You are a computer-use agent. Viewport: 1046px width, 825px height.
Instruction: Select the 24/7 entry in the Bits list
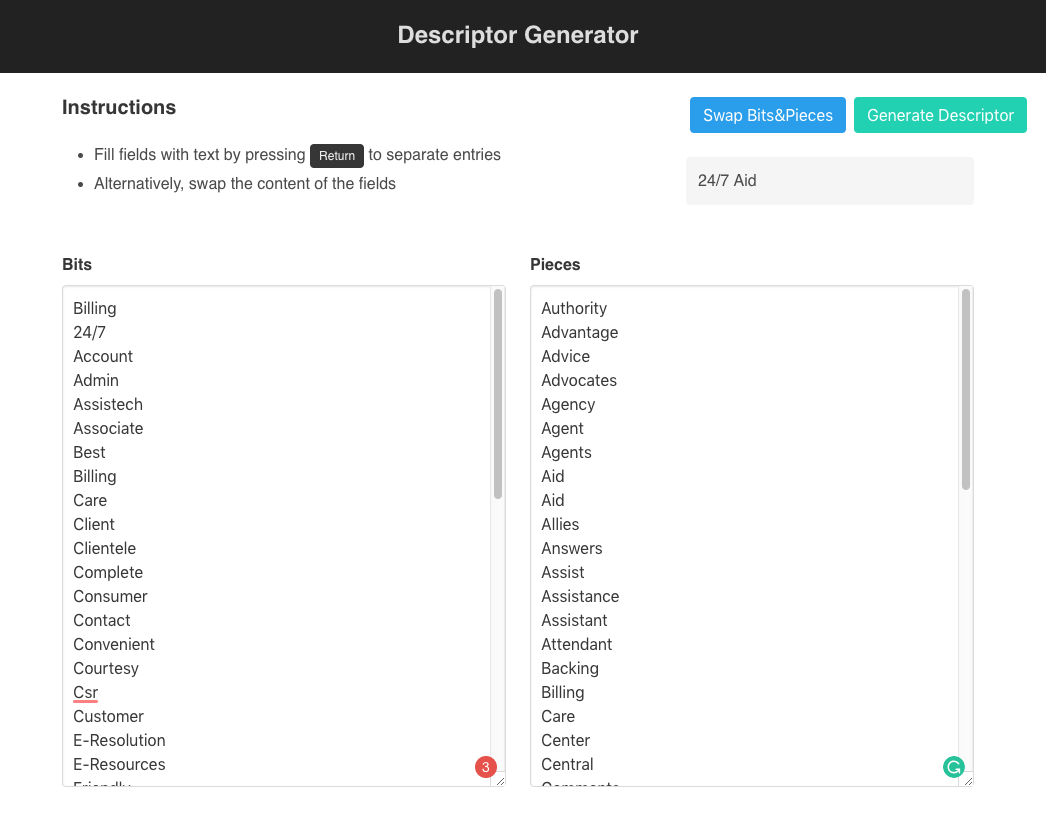[x=88, y=332]
